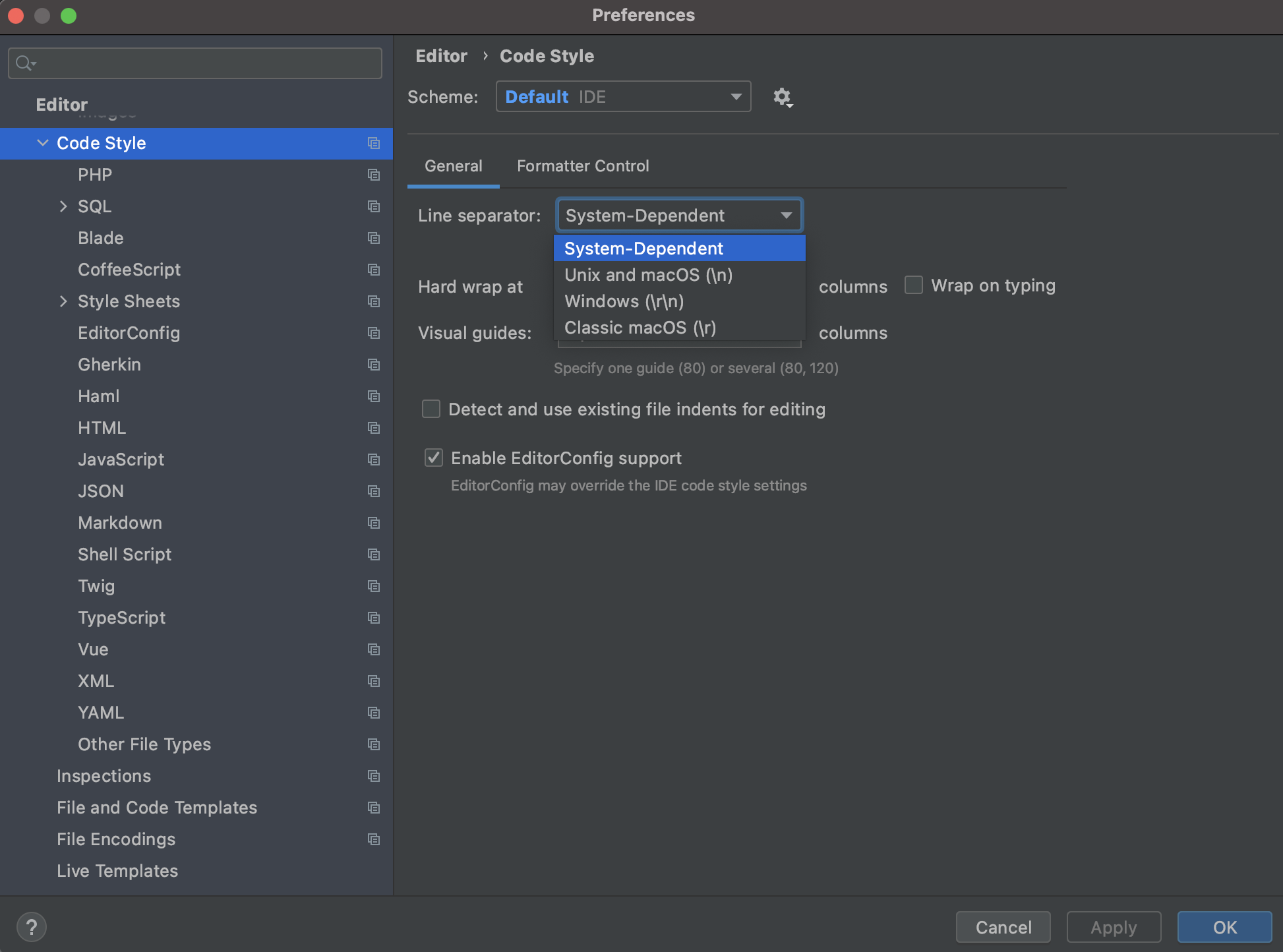The width and height of the screenshot is (1283, 952).
Task: Open help with the question mark button
Action: 31,927
